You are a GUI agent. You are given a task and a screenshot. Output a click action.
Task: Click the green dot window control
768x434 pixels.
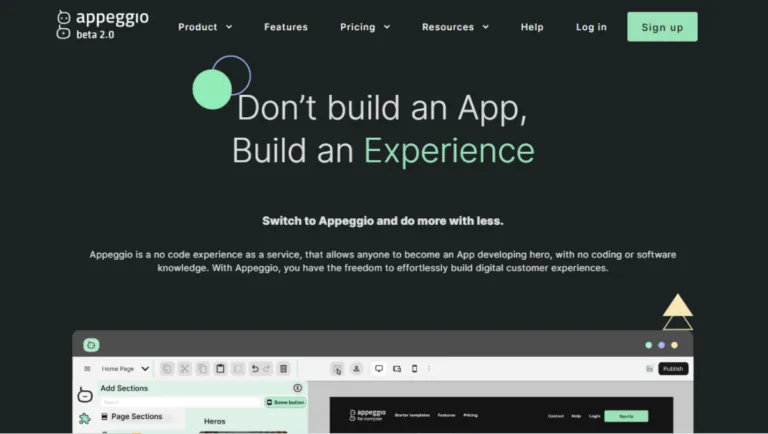click(648, 345)
